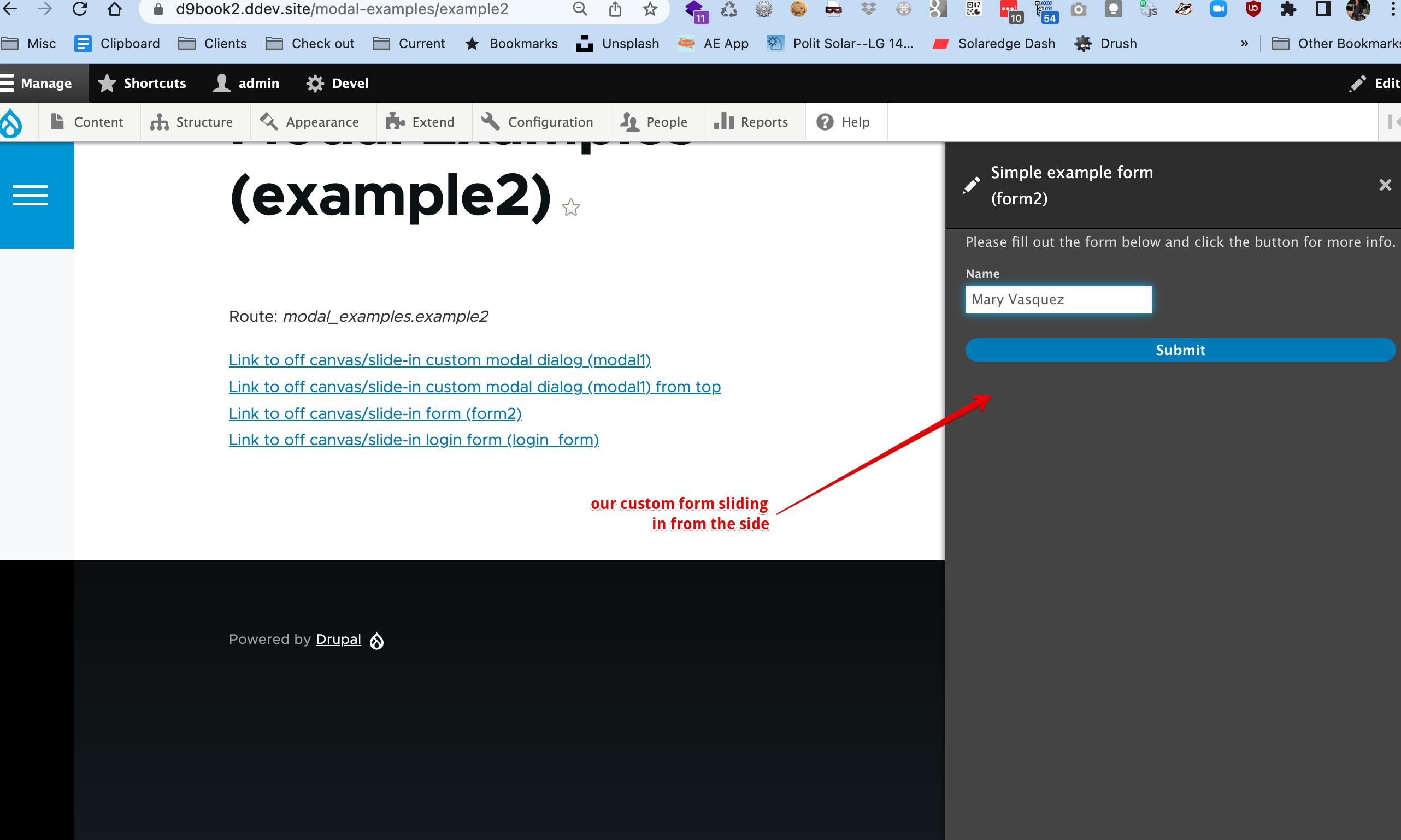1401x840 pixels.
Task: Open the Help admin menu
Action: click(x=843, y=122)
